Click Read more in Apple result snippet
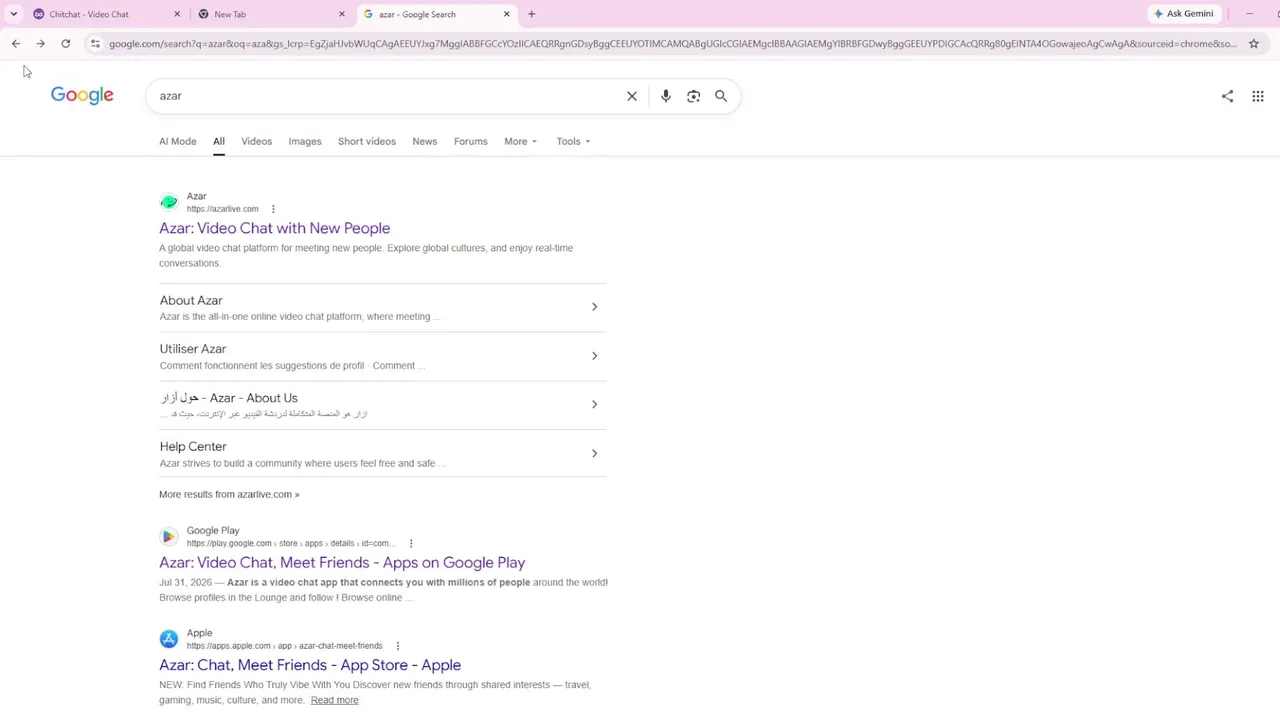This screenshot has width=1280, height=720. click(334, 700)
